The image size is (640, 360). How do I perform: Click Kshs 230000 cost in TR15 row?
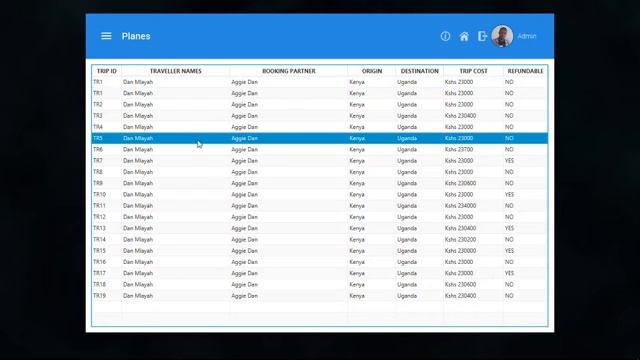click(x=460, y=251)
